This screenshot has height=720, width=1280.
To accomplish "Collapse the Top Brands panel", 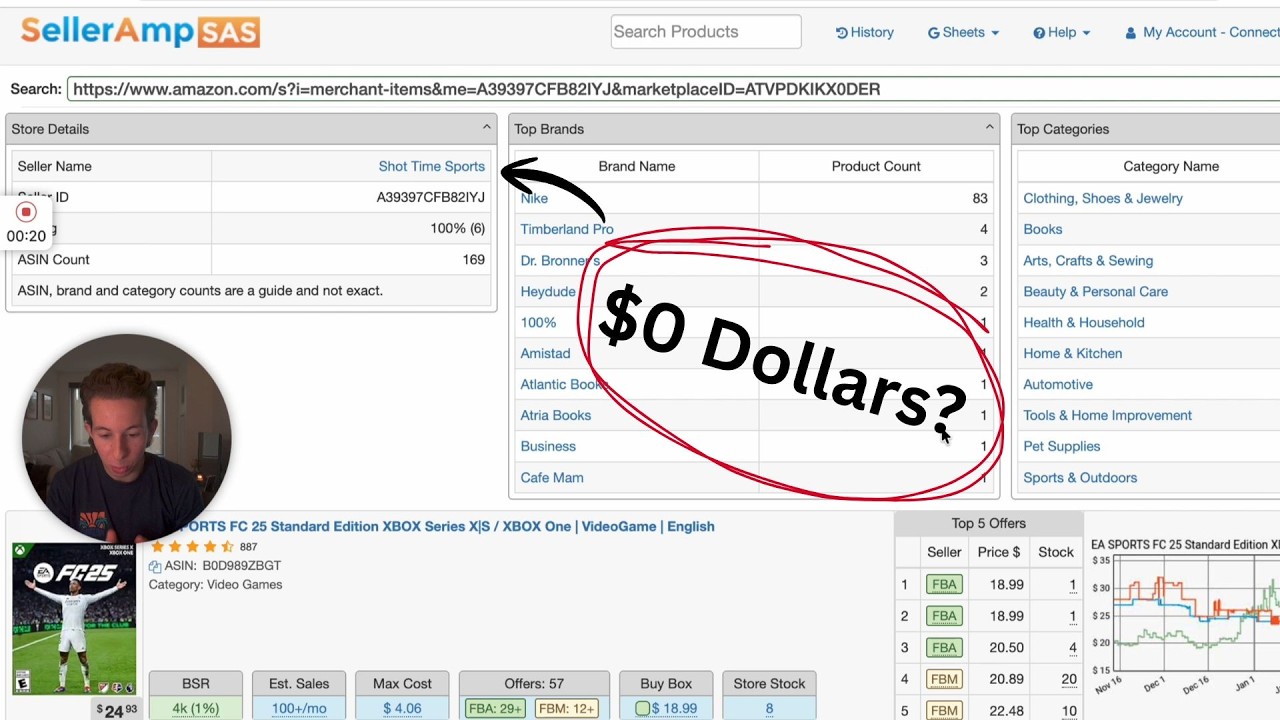I will [990, 128].
